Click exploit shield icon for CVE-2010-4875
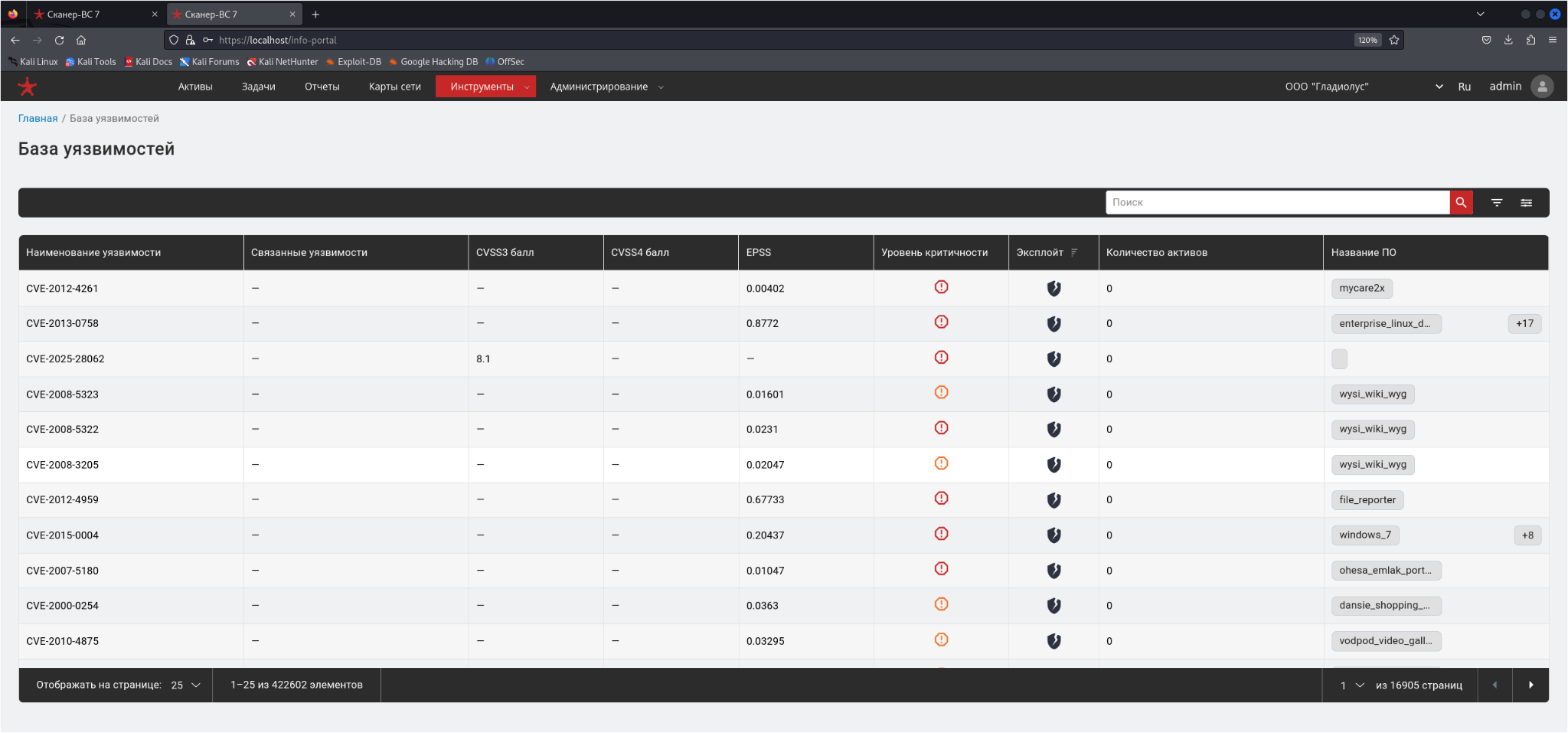This screenshot has width=1568, height=733. click(1053, 640)
